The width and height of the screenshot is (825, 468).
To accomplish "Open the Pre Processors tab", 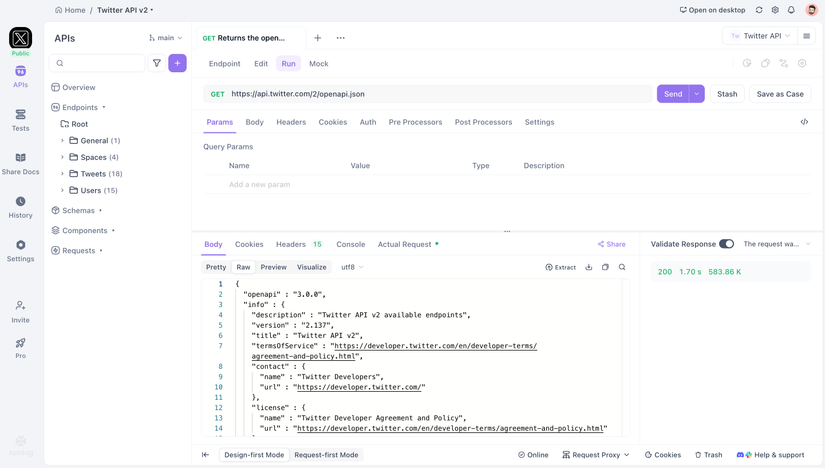I will coord(415,122).
